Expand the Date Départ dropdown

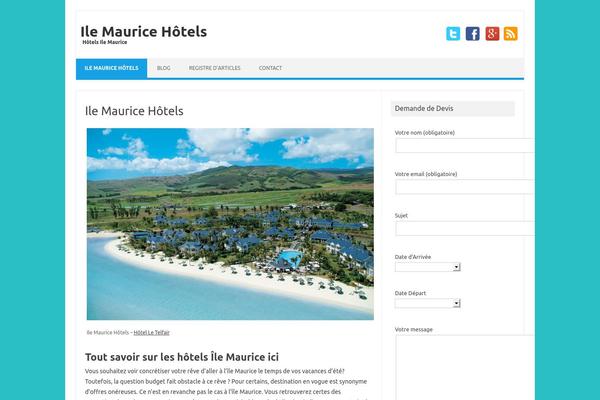point(427,303)
